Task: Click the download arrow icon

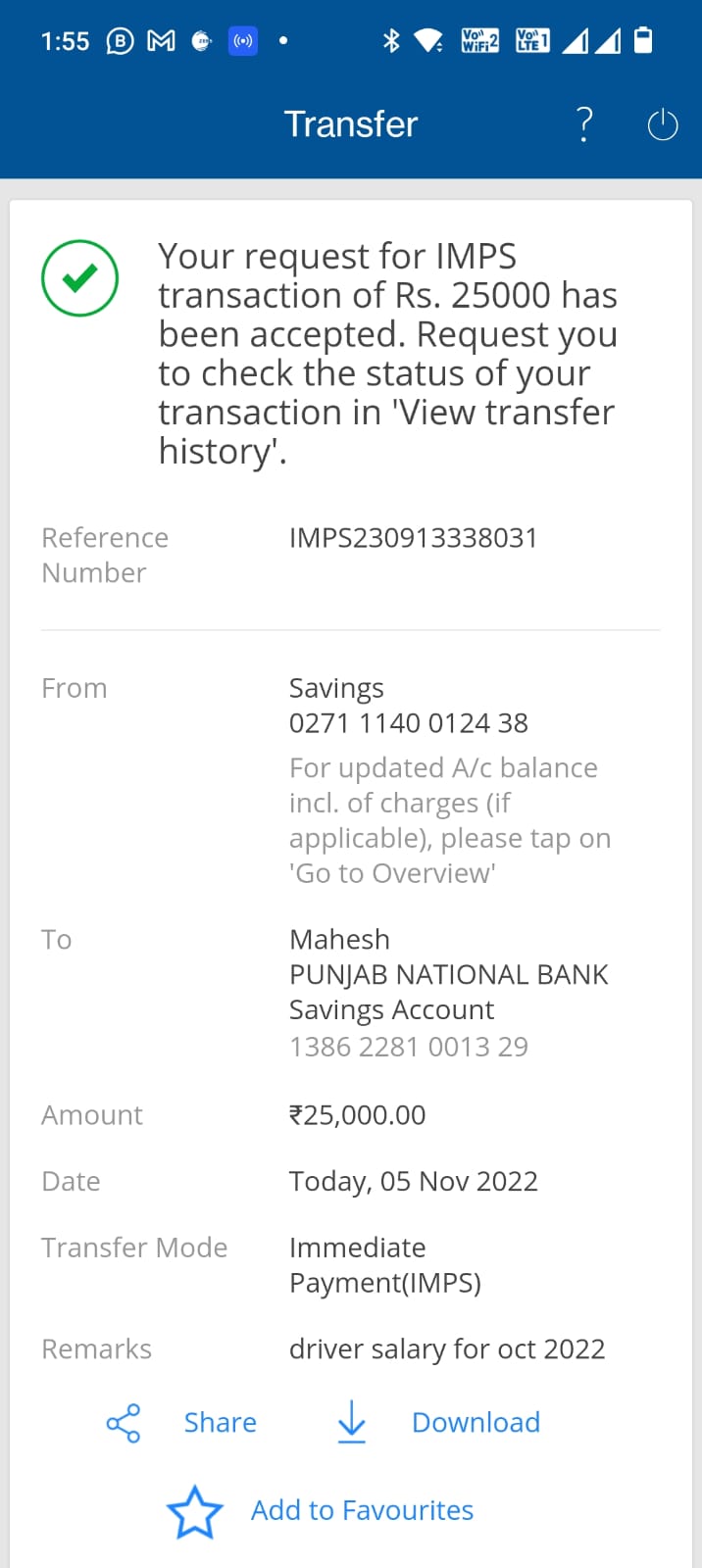Action: [351, 1422]
